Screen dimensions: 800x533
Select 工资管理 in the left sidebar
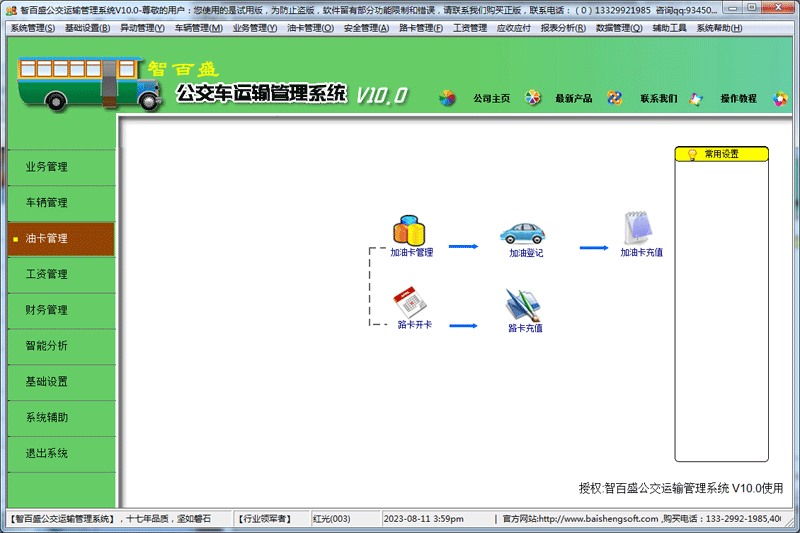pyautogui.click(x=61, y=274)
